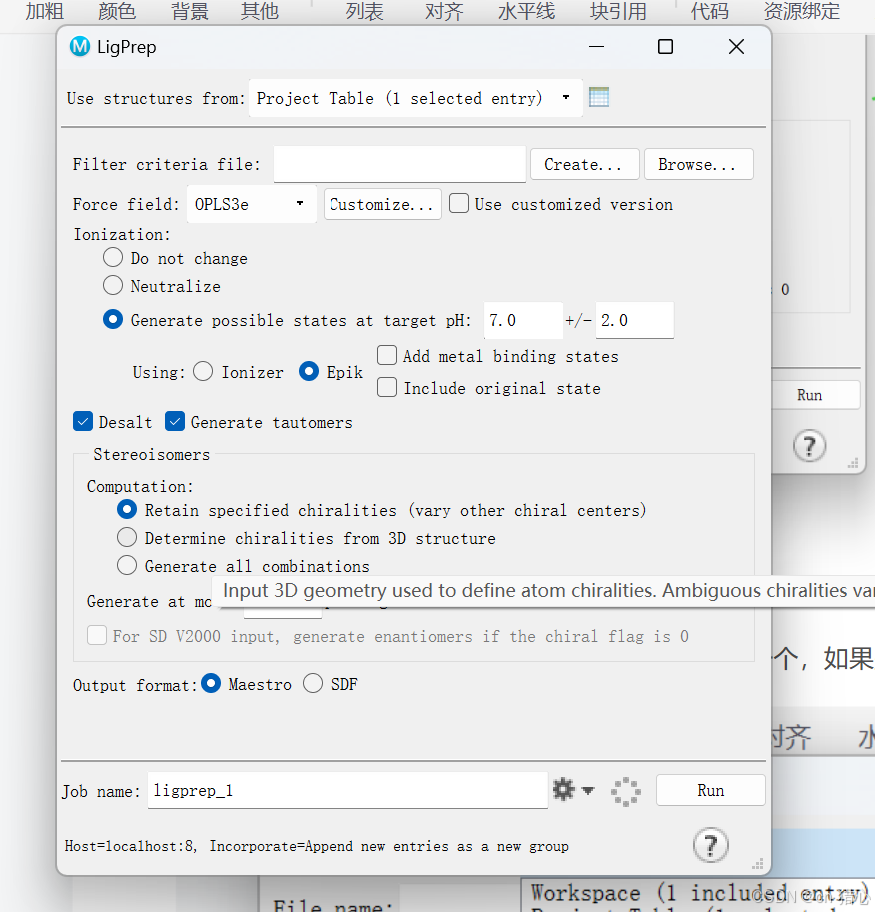Viewport: 875px width, 912px height.
Task: Open the Project Table icon beside structures dropdown
Action: (x=599, y=97)
